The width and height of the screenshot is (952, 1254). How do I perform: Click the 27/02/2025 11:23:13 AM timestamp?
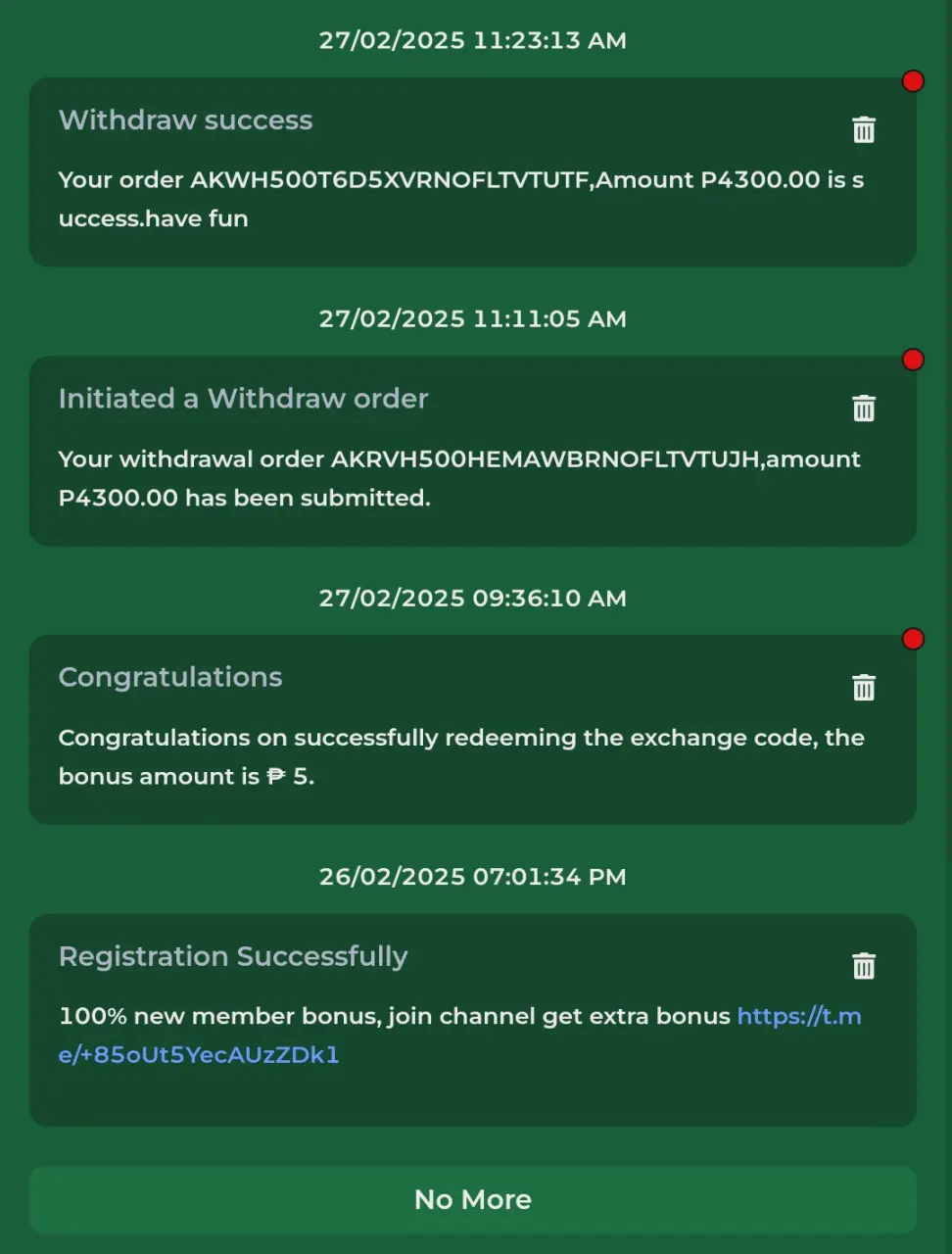[x=473, y=40]
